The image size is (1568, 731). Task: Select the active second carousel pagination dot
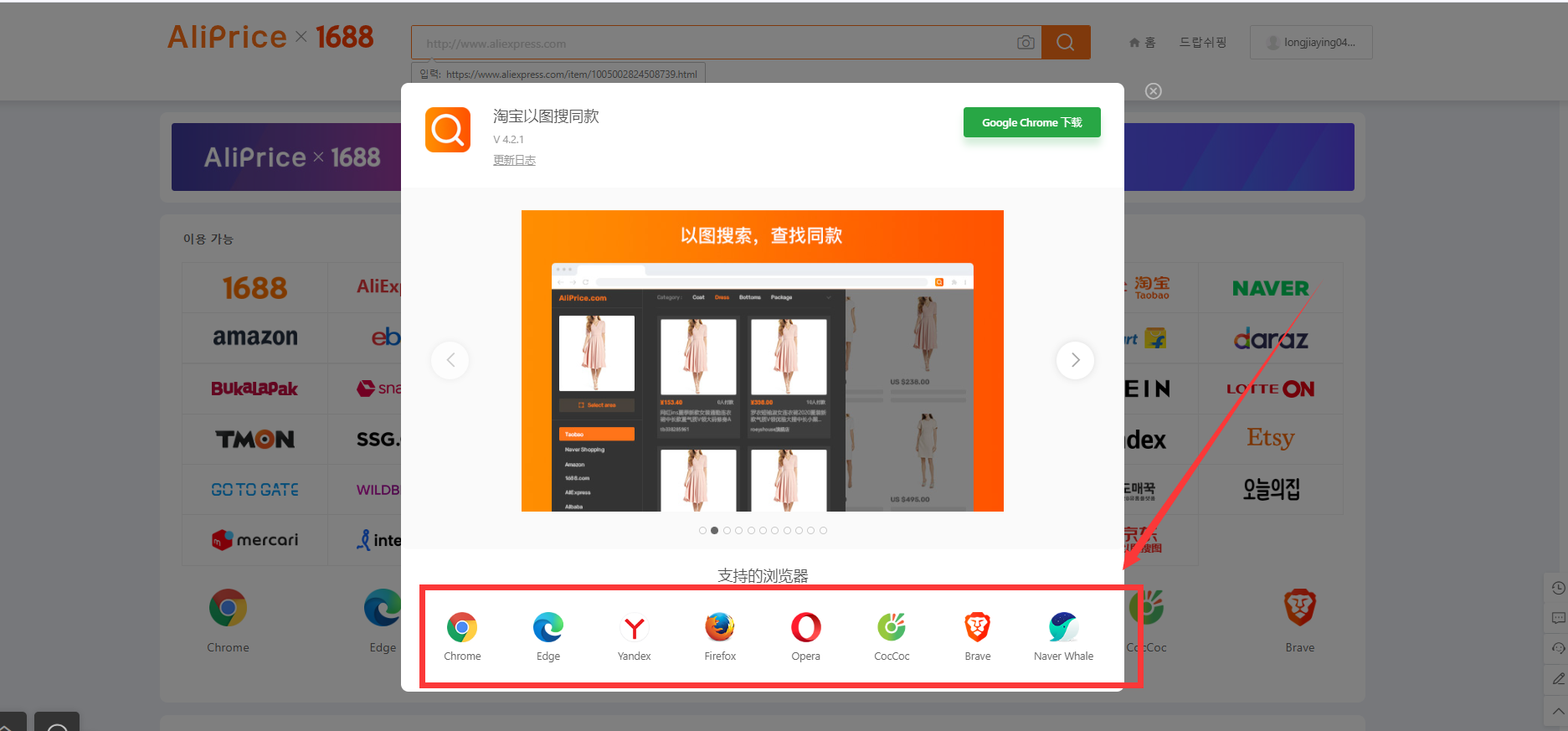point(714,530)
